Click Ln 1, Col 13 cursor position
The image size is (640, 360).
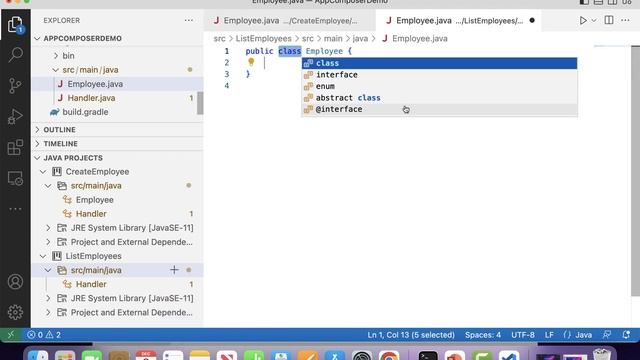click(411, 335)
